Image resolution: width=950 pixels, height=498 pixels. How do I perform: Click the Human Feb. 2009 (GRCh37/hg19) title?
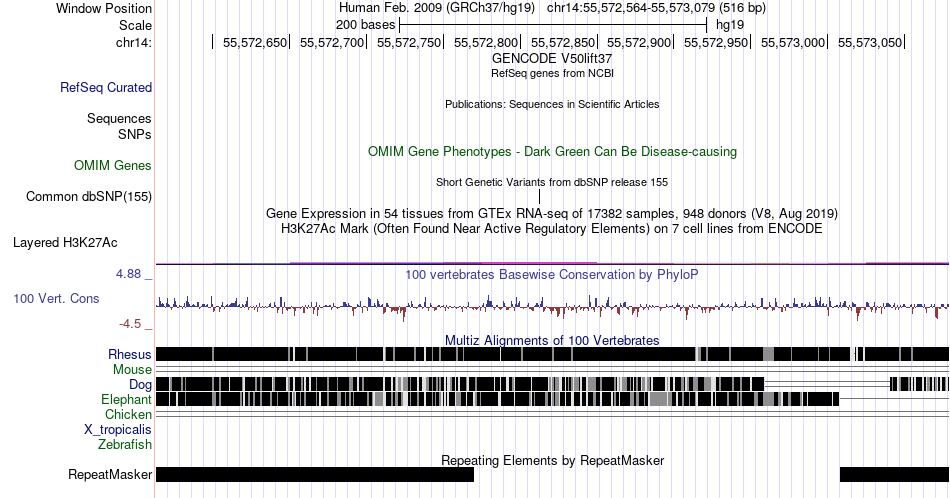pyautogui.click(x=437, y=8)
